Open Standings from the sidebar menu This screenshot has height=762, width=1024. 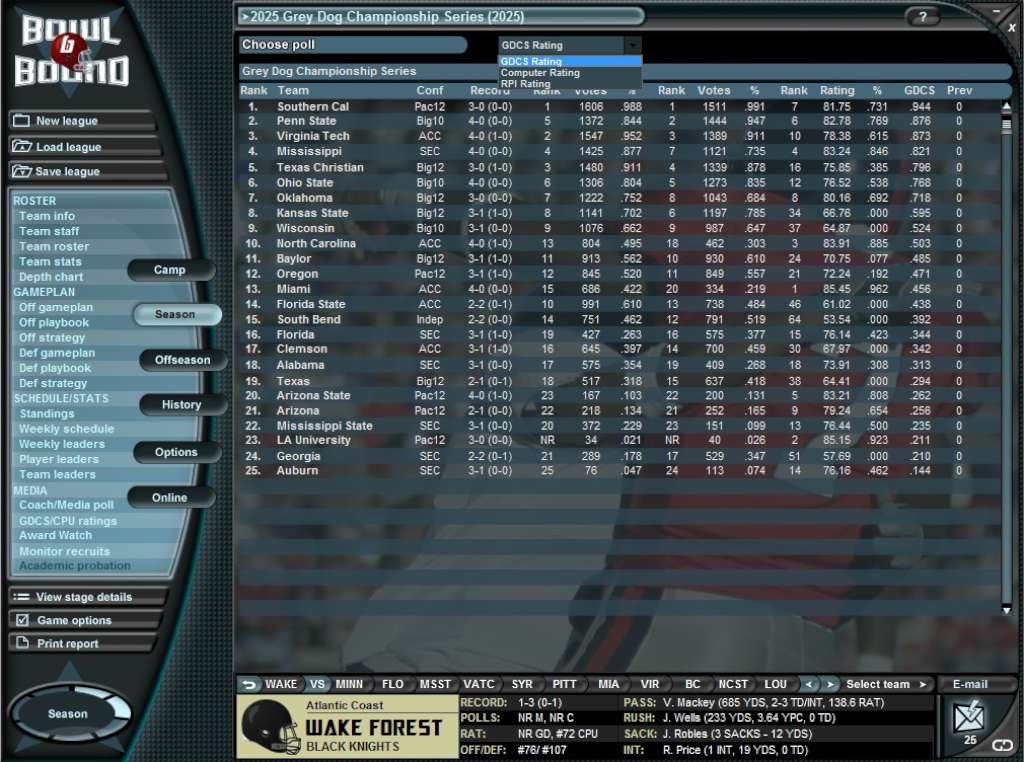click(47, 413)
